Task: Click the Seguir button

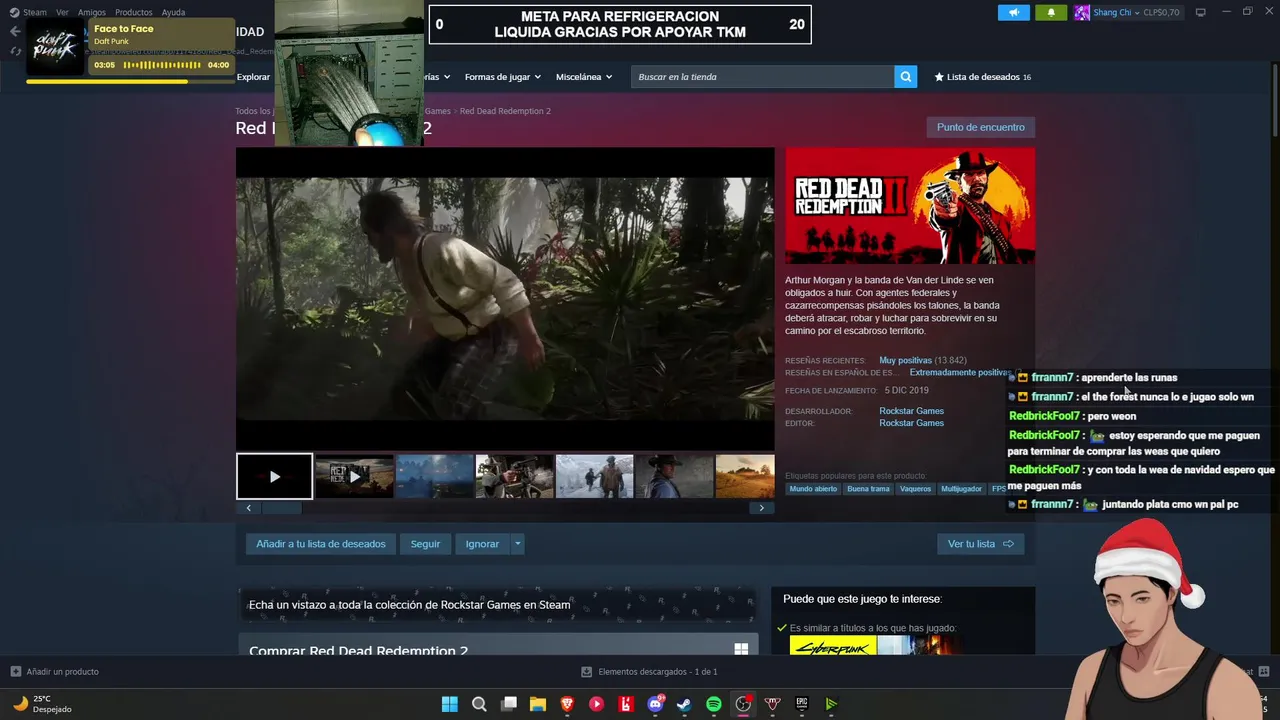Action: [x=425, y=544]
